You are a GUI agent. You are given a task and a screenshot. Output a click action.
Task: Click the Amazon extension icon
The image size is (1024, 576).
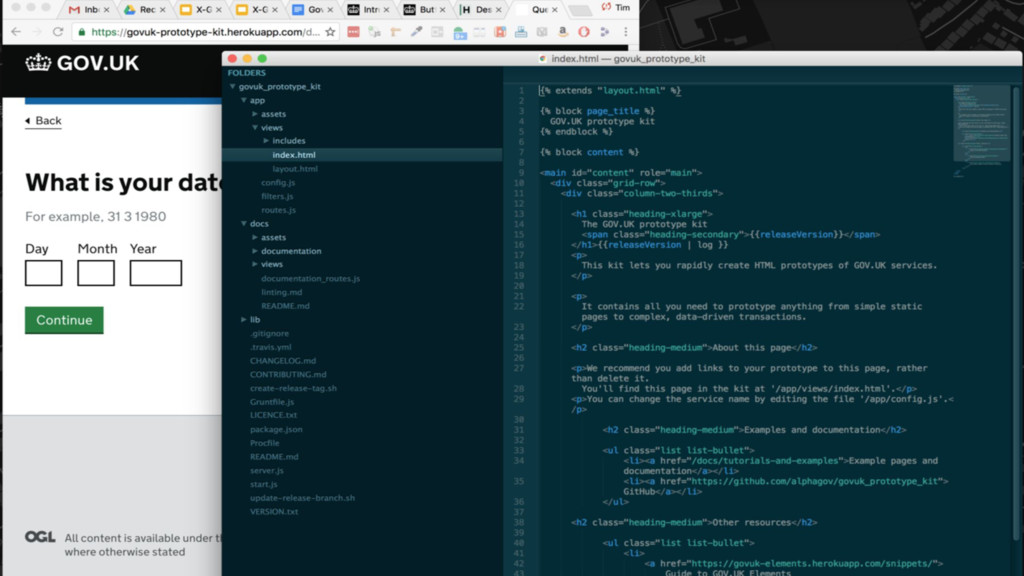pos(562,31)
